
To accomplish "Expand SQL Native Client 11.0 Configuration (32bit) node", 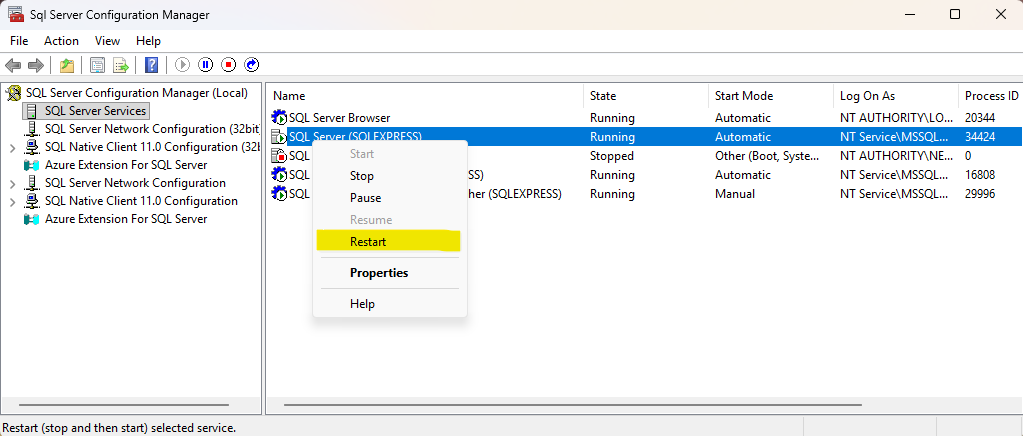I will click(12, 147).
